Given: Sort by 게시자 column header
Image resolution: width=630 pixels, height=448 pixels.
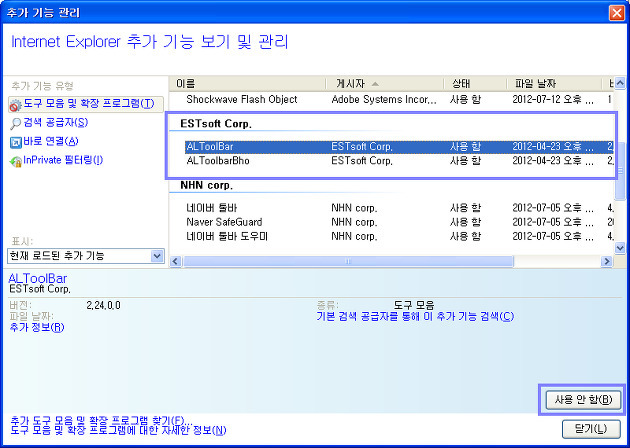Looking at the screenshot, I should pos(385,84).
